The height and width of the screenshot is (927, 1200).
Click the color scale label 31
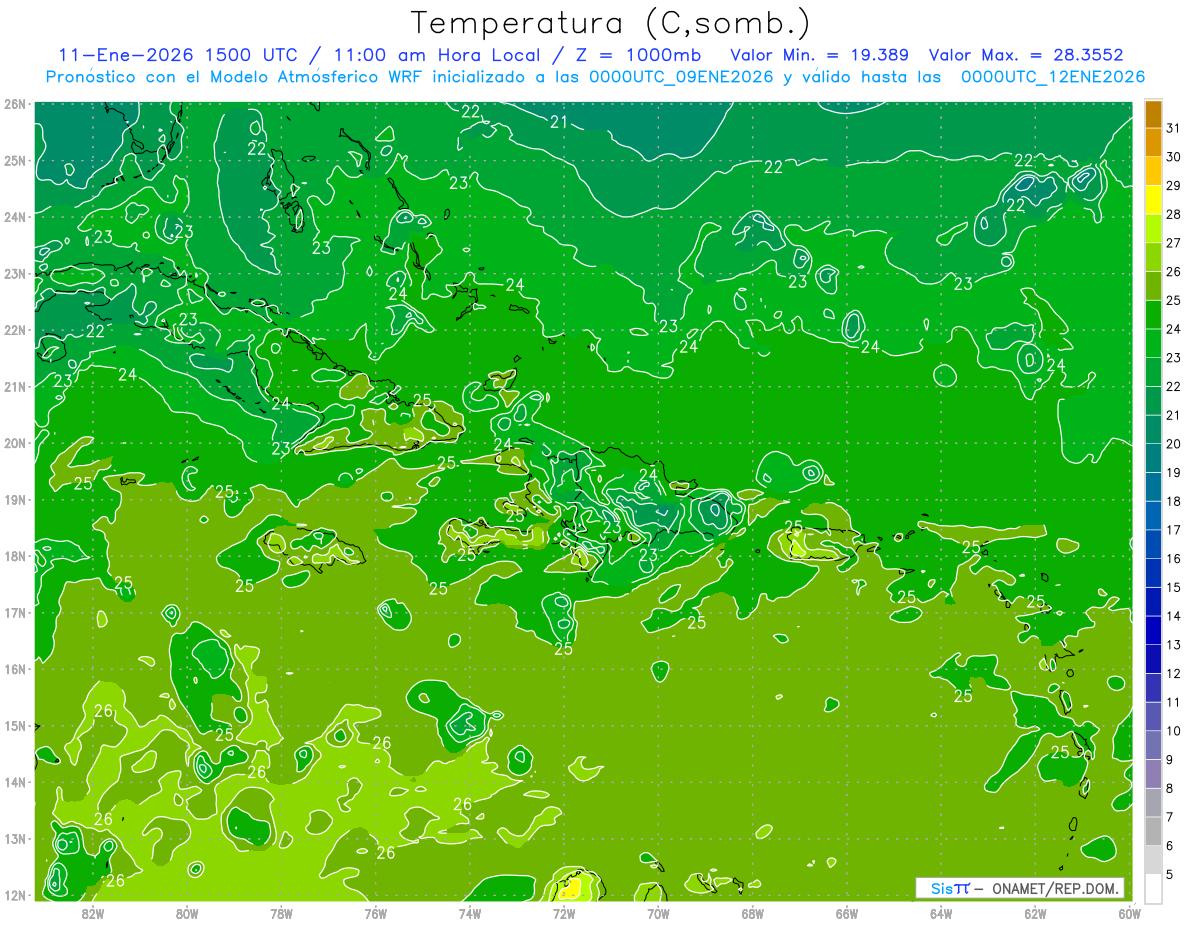tap(1174, 129)
